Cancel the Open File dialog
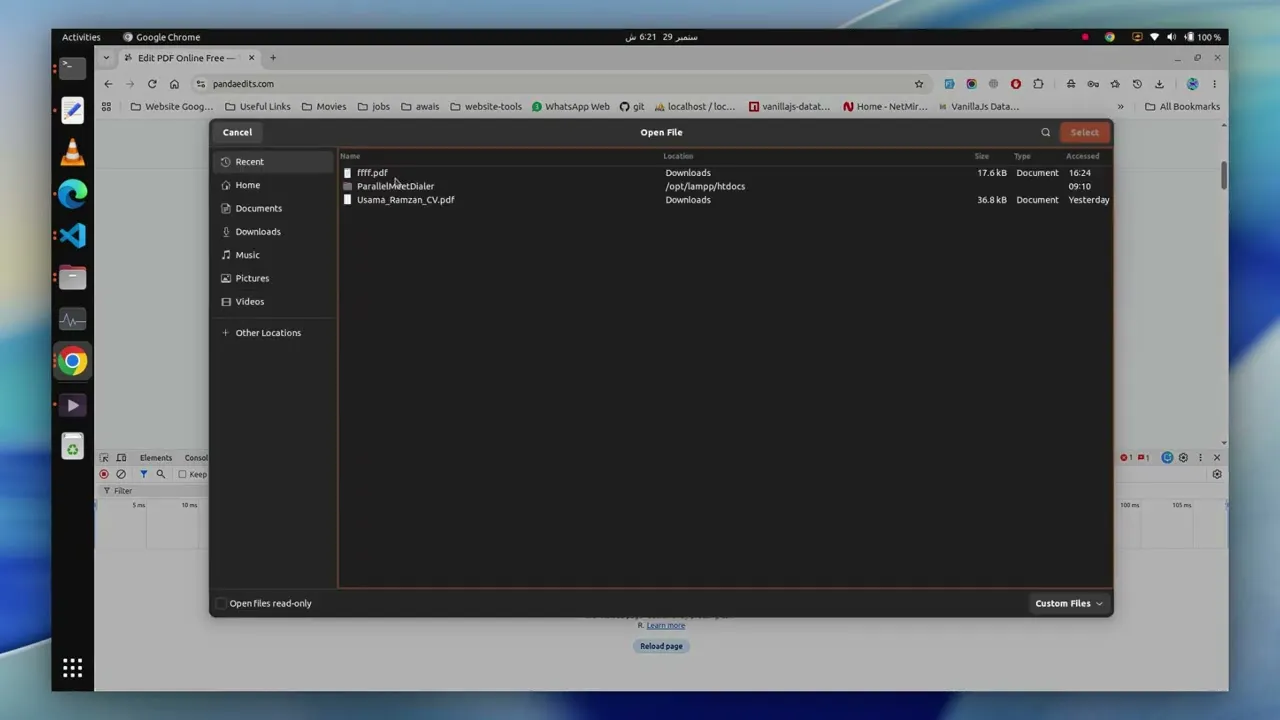The height and width of the screenshot is (720, 1280). [x=237, y=132]
